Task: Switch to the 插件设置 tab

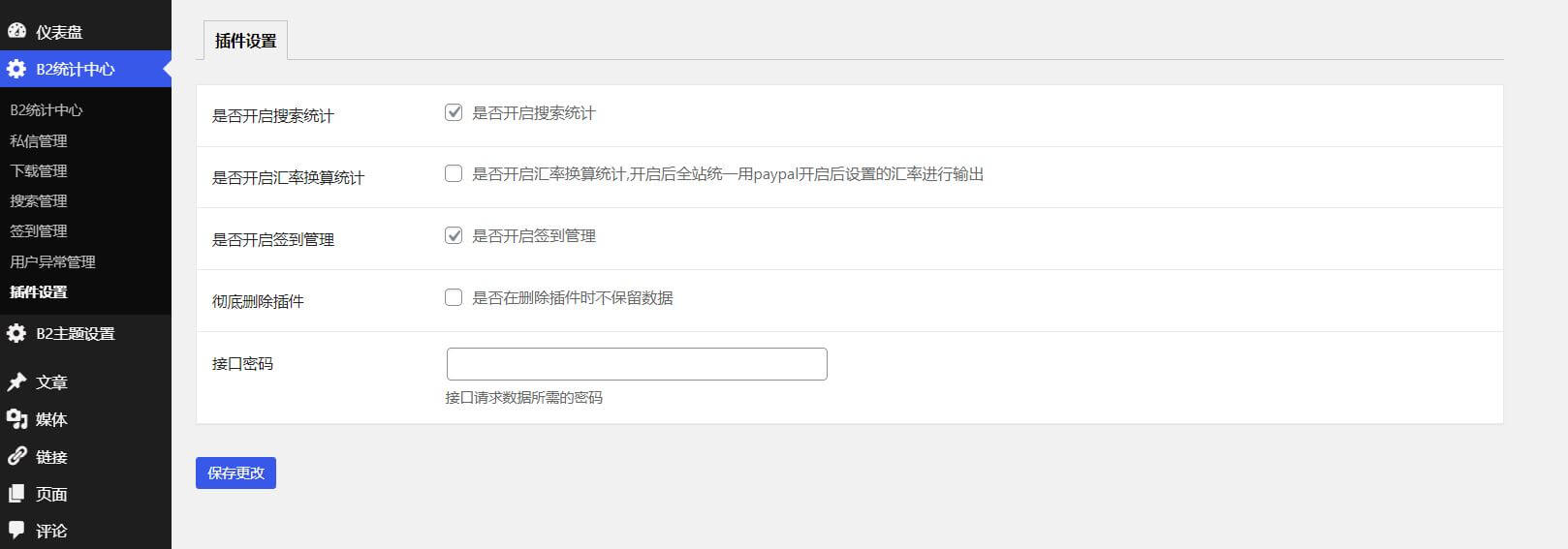Action: pyautogui.click(x=245, y=41)
